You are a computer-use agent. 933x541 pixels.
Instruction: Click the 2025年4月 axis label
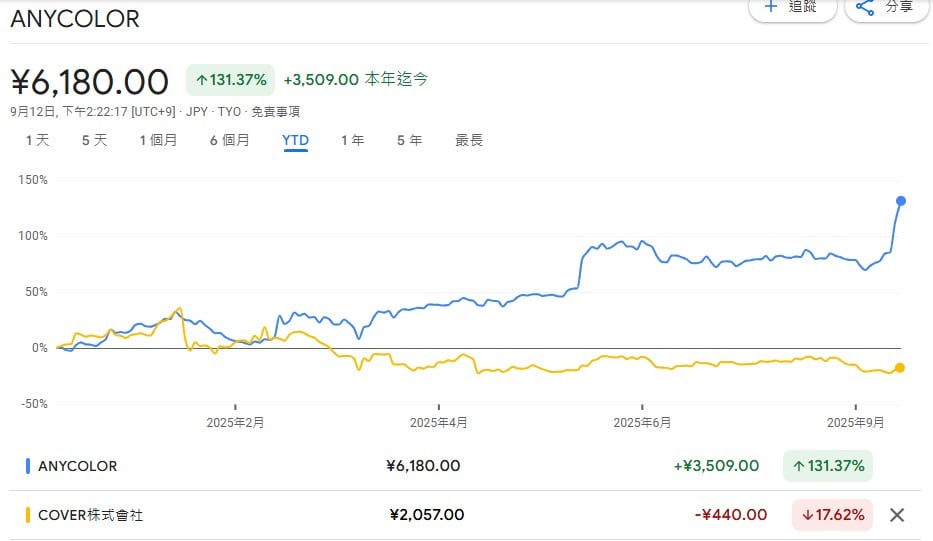[439, 423]
